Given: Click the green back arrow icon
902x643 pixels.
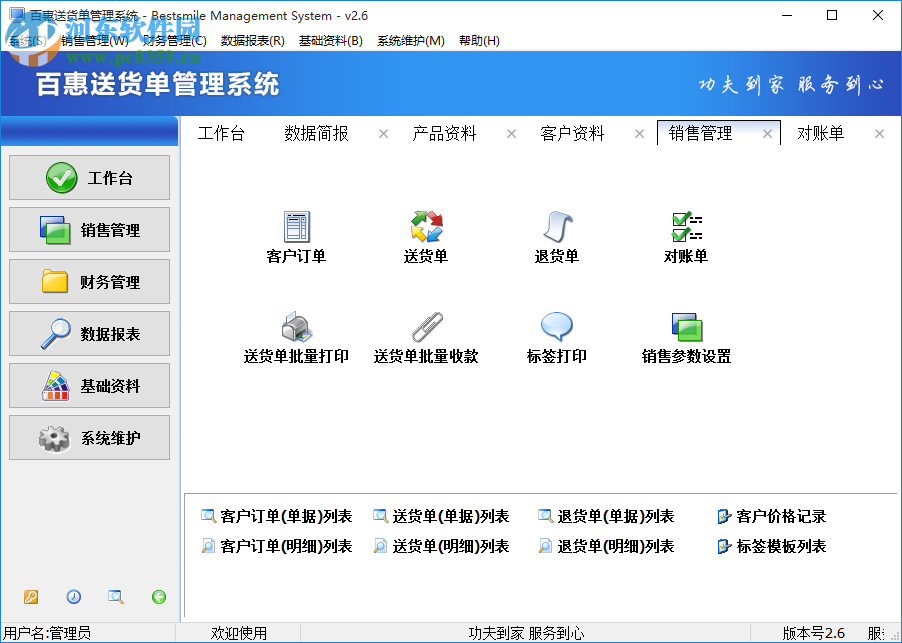Looking at the screenshot, I should click(x=158, y=597).
